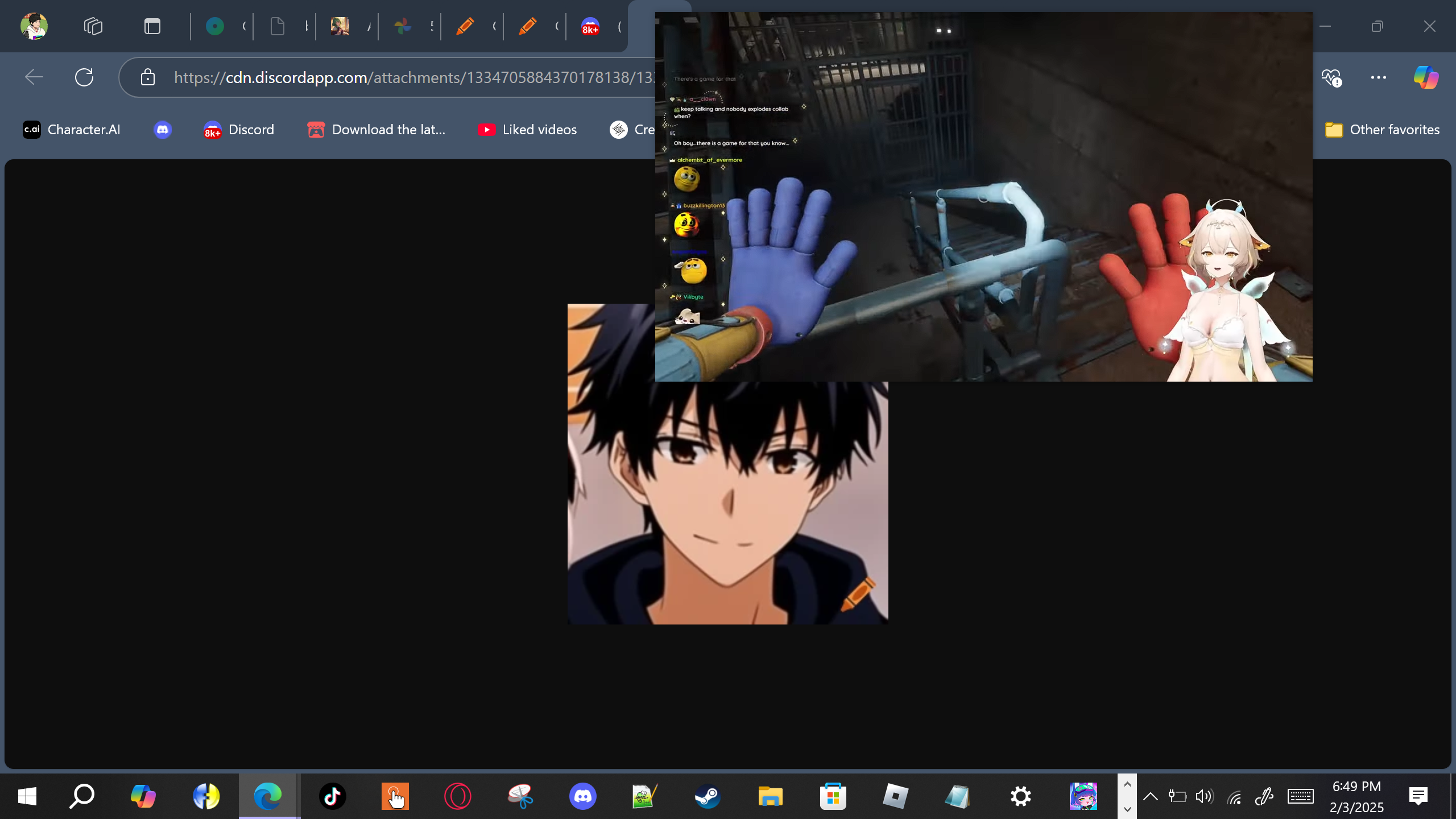Viewport: 1456px width, 819px height.
Task: Click the anime boy image
Action: pos(728,503)
